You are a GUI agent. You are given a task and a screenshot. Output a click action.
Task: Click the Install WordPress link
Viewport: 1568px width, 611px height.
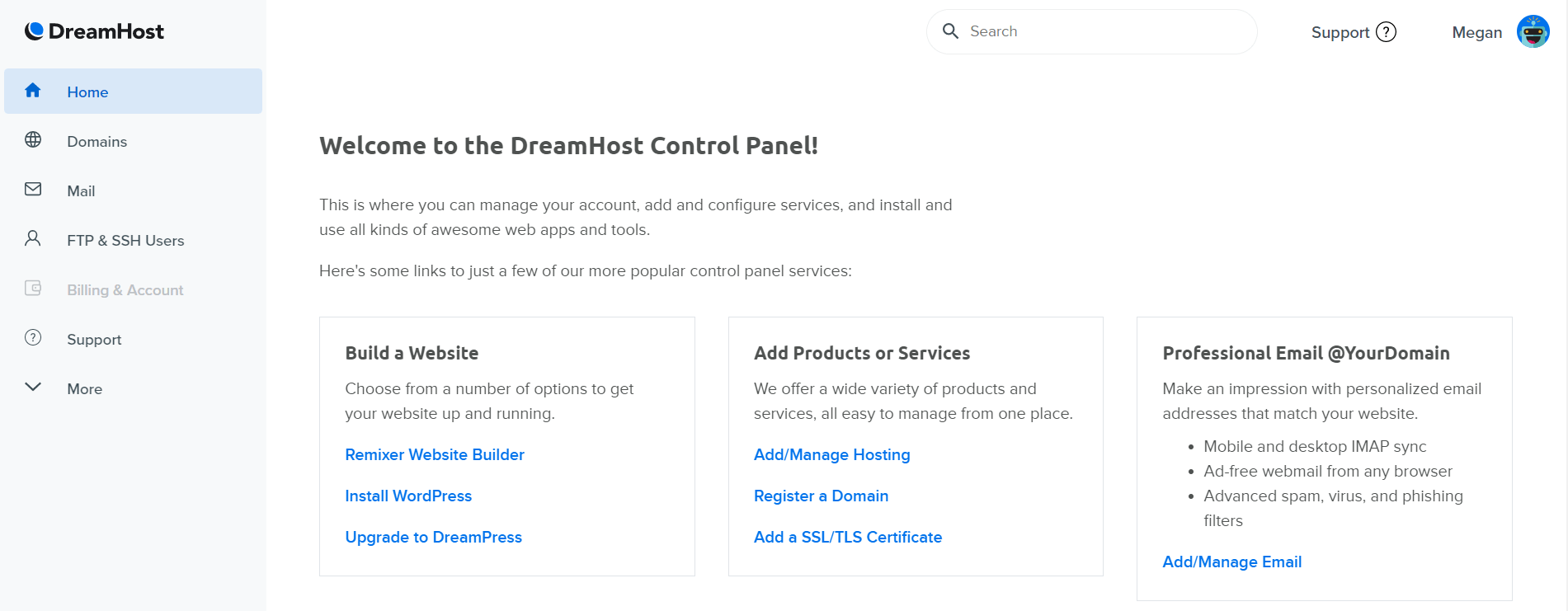pos(408,496)
